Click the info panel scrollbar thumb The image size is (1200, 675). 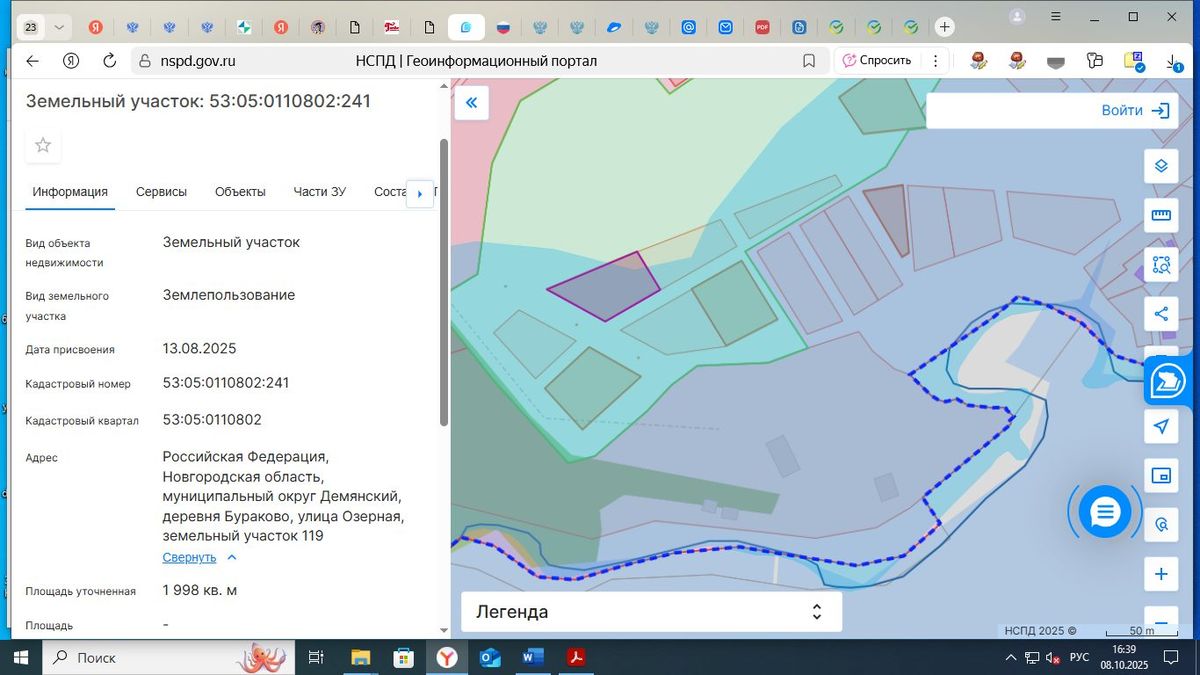coord(444,280)
